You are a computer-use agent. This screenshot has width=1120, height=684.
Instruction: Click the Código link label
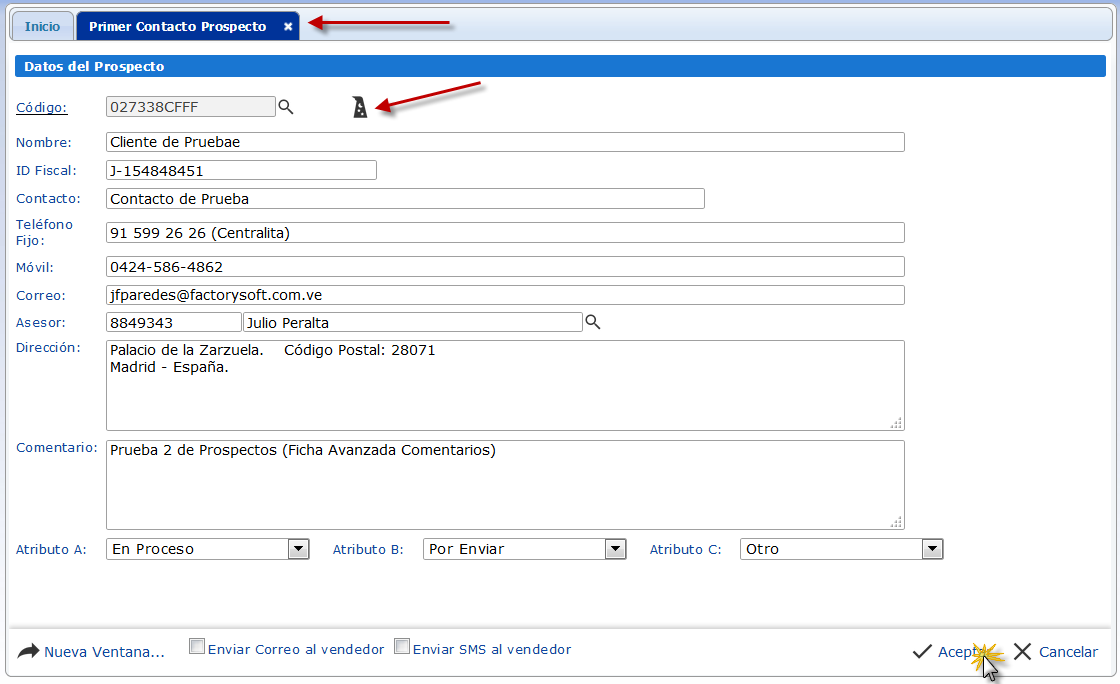tap(41, 107)
